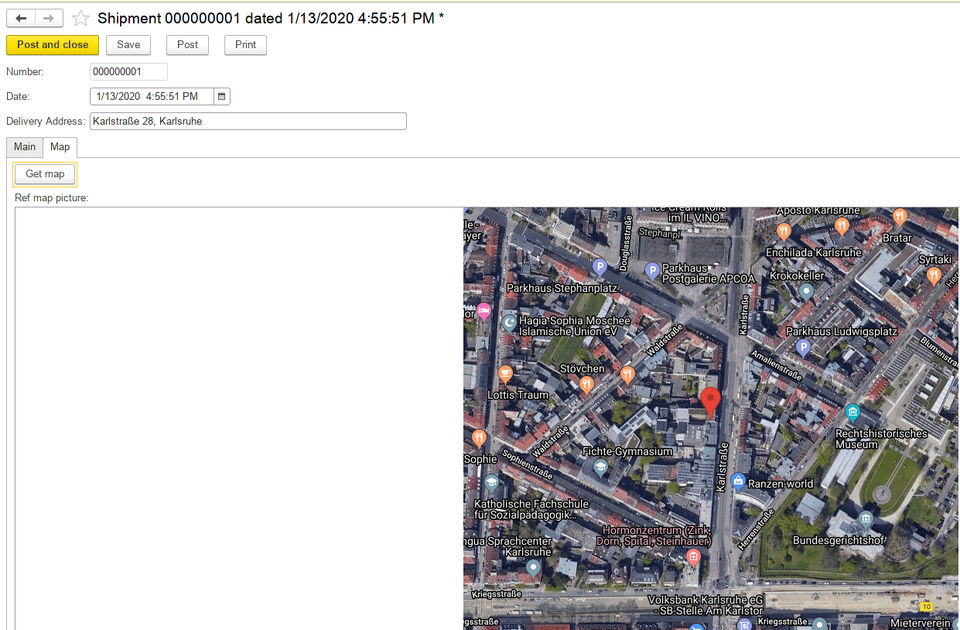
Task: Print the shipment document
Action: point(246,45)
